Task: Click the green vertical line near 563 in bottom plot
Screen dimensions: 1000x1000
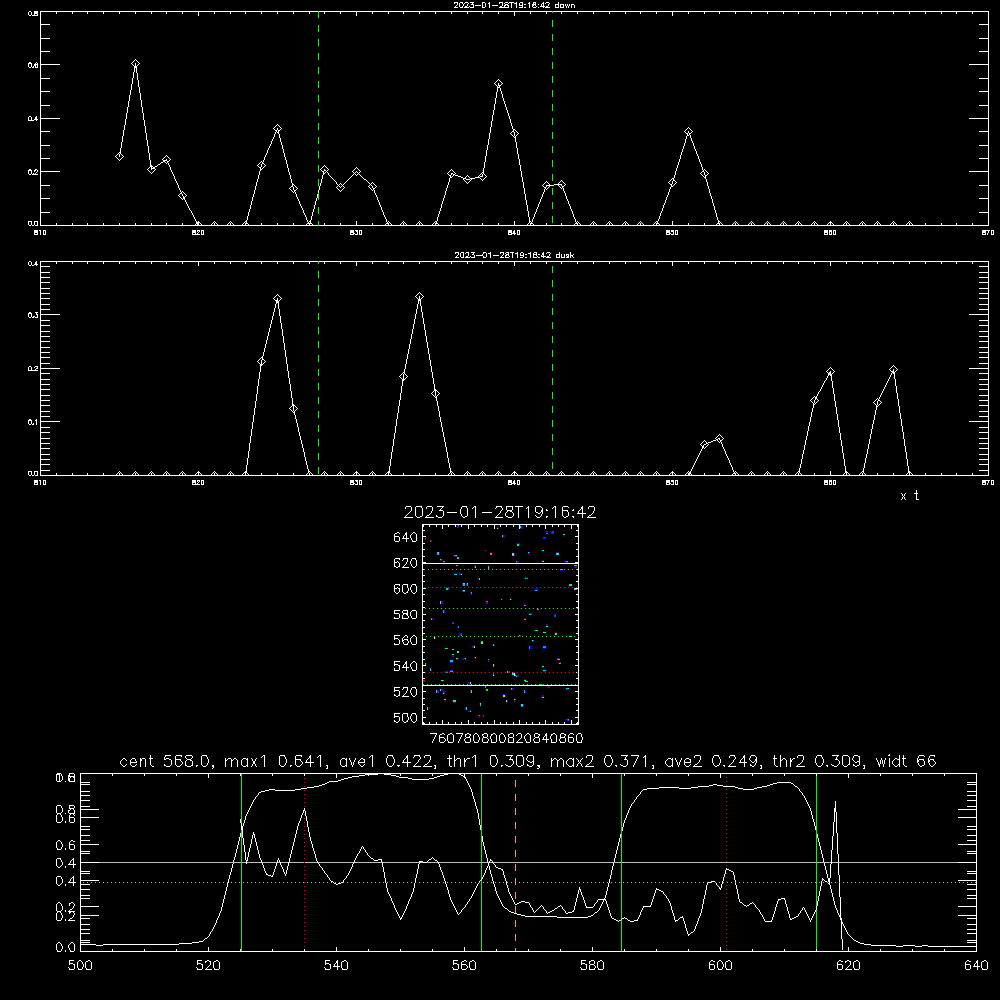Action: pos(482,861)
